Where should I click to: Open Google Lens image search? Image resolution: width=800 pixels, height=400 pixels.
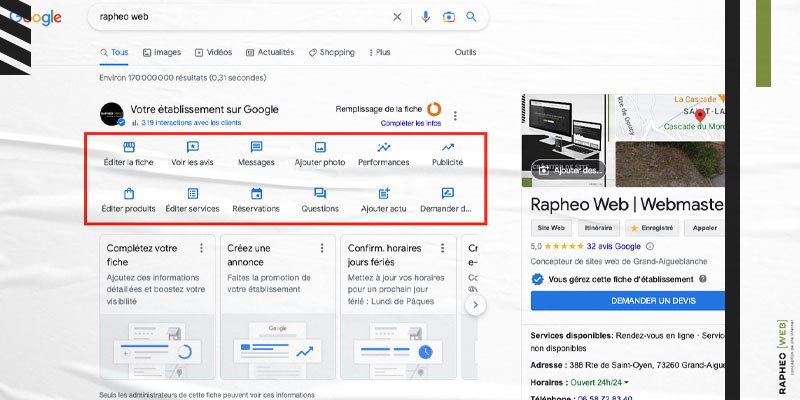(448, 17)
